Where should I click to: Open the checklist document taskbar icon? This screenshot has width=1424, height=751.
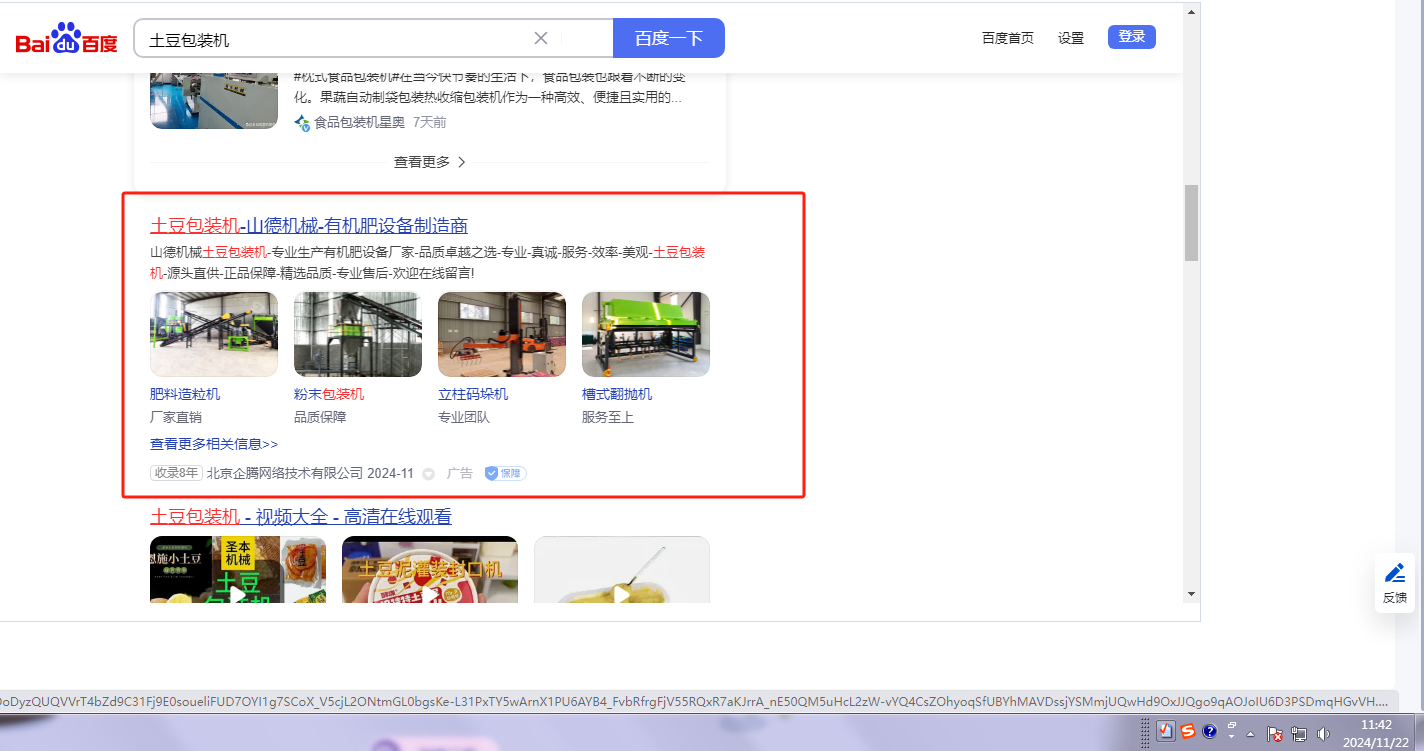[x=1166, y=731]
